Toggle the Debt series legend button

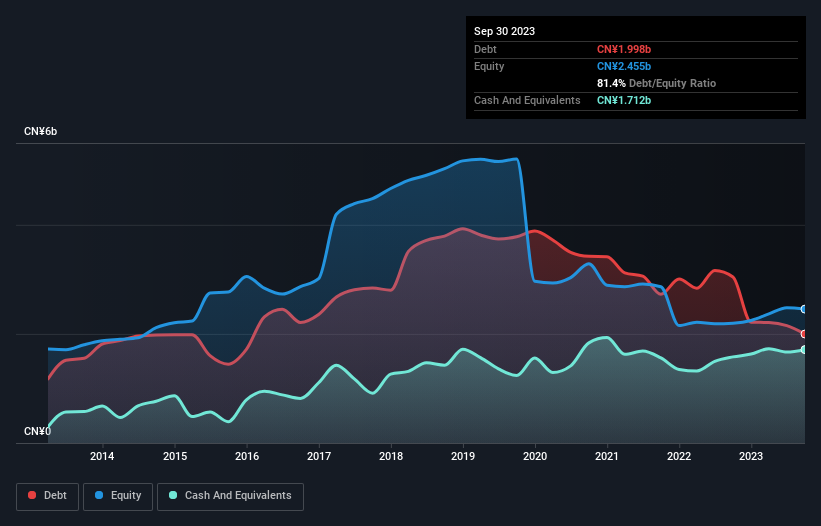click(x=48, y=496)
